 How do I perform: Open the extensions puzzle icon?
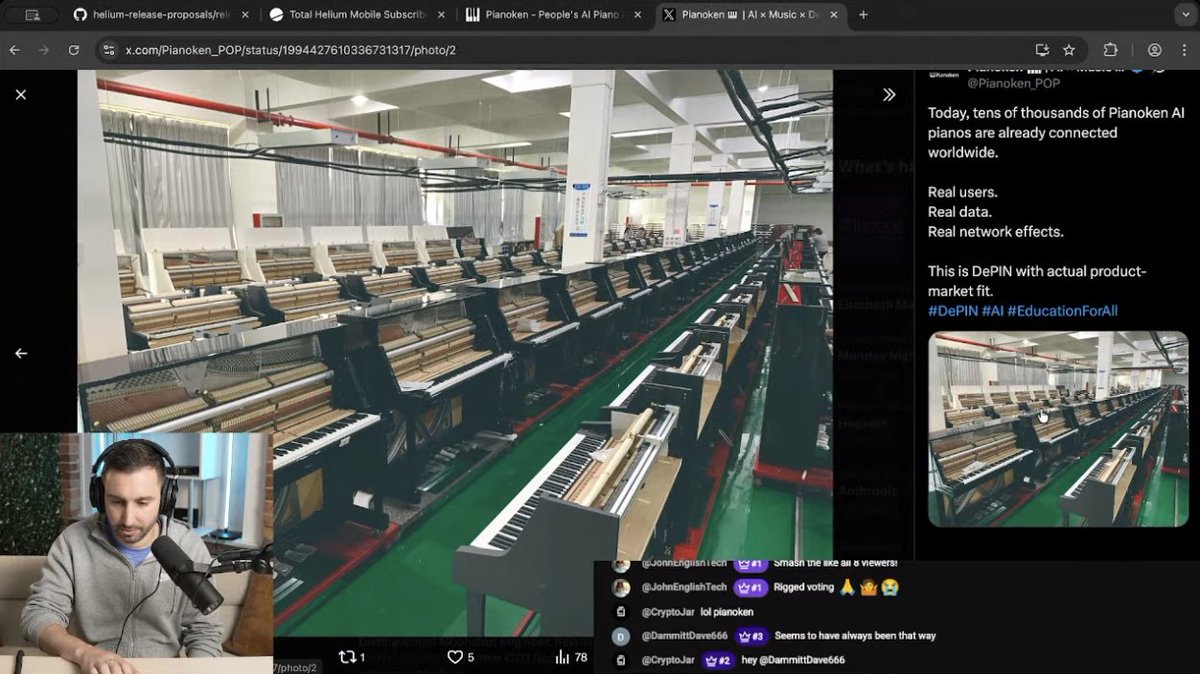(x=1110, y=49)
